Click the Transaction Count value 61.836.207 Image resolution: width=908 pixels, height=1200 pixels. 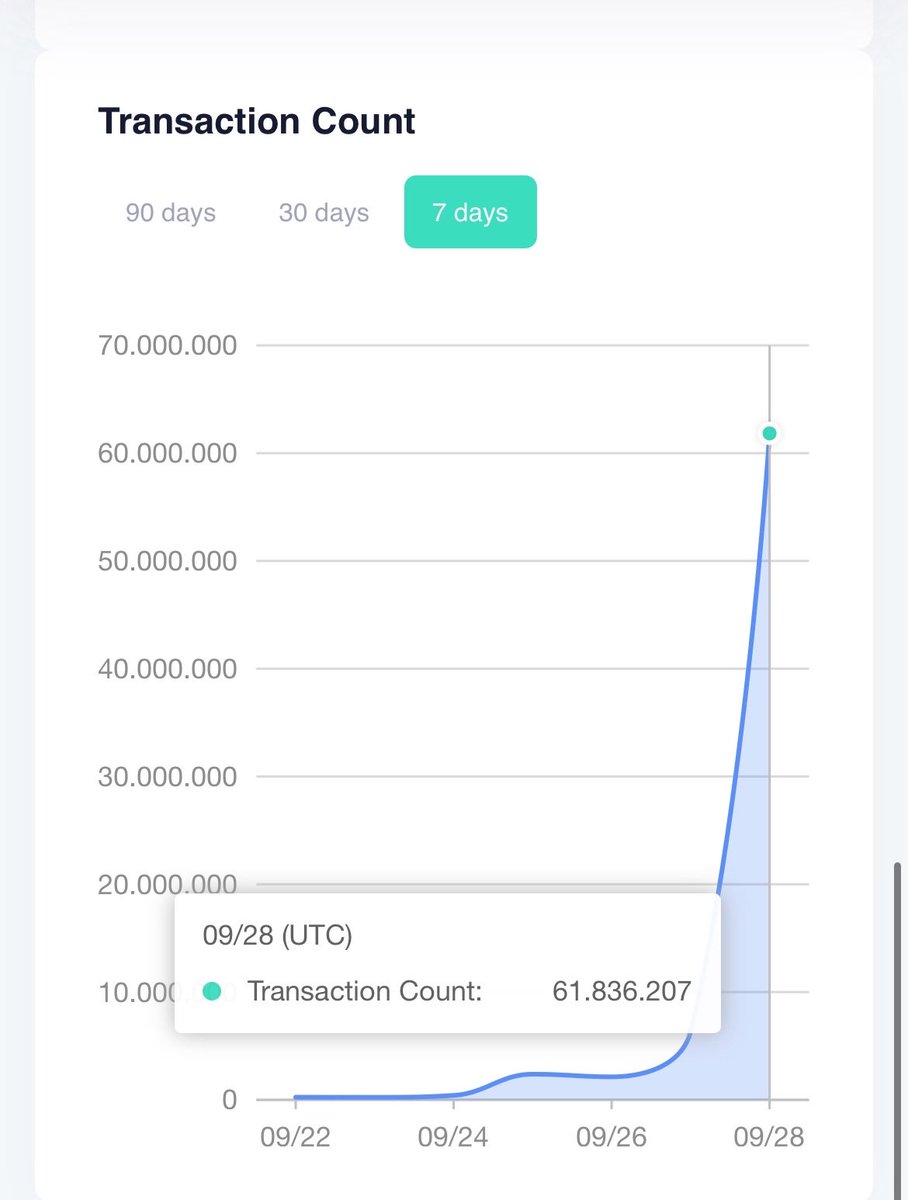click(622, 991)
